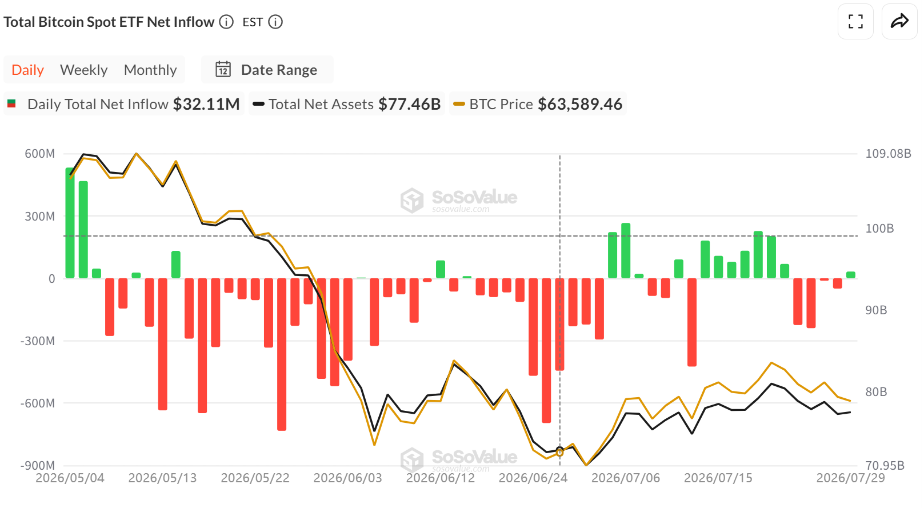Viewport: 922px width, 508px height.
Task: Click the tall green bar at 2026/05/04
Action: point(70,223)
